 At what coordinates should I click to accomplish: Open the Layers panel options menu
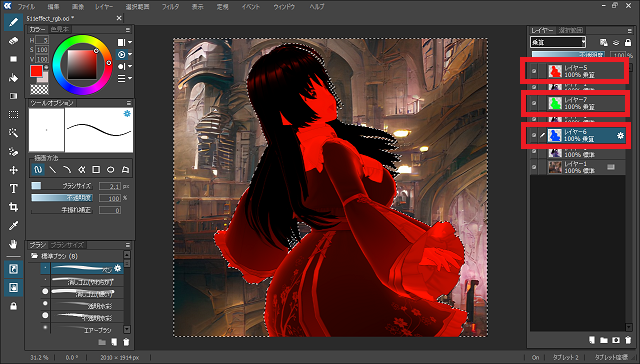point(629,31)
